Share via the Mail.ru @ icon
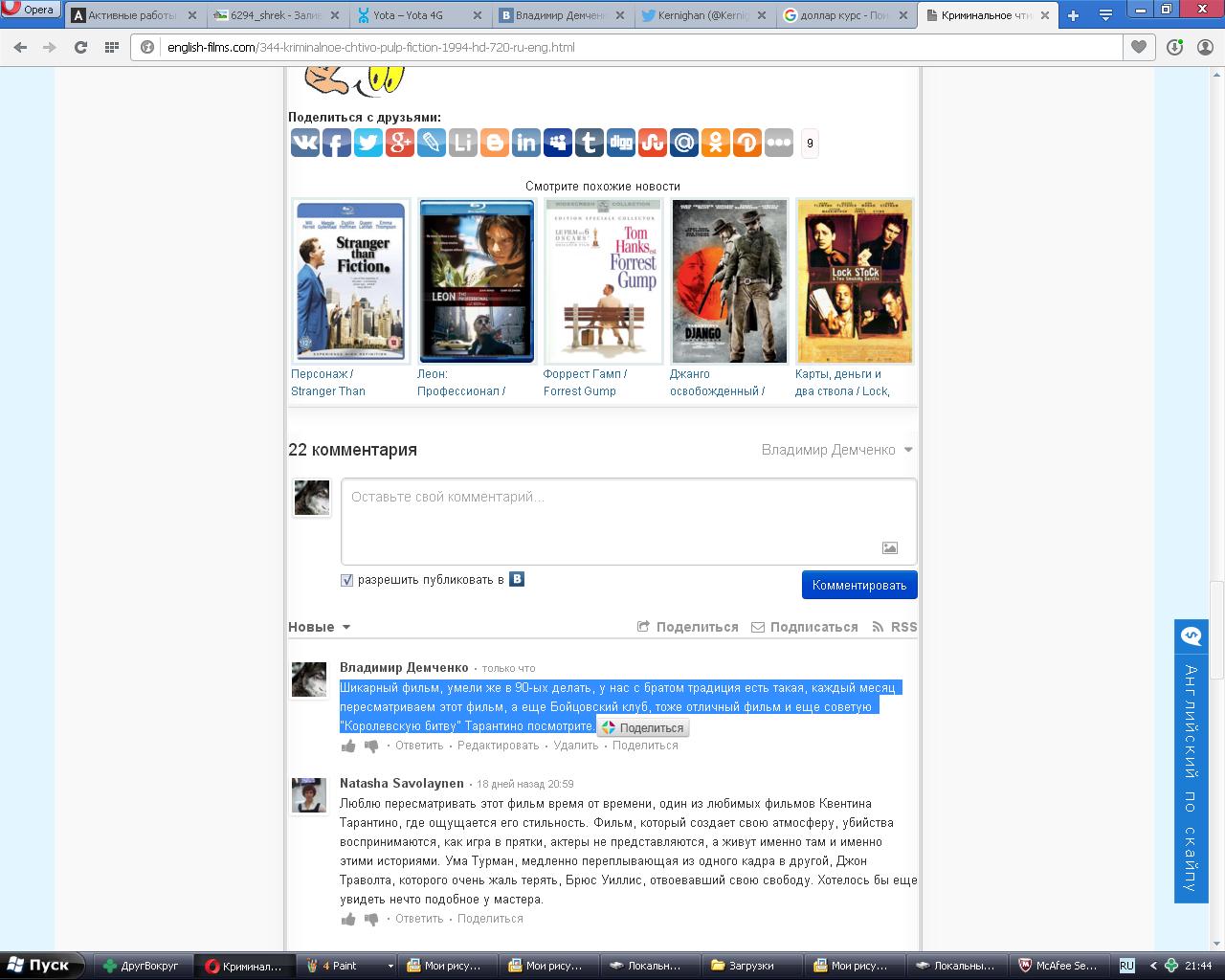This screenshot has height=980, width=1225. click(x=684, y=143)
